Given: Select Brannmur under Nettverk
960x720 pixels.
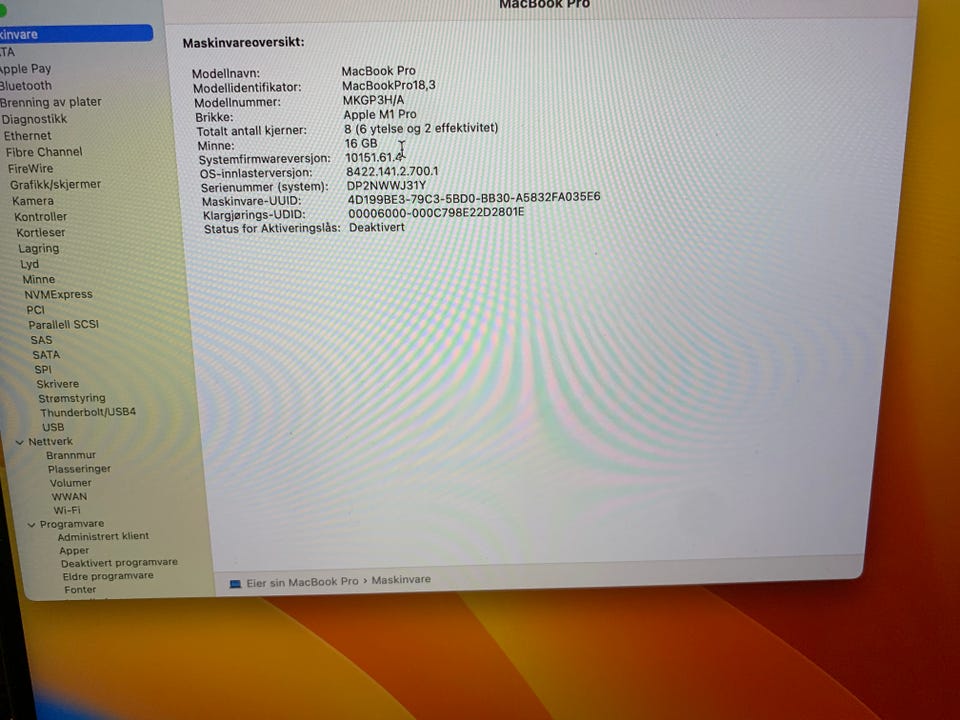Looking at the screenshot, I should pyautogui.click(x=71, y=456).
